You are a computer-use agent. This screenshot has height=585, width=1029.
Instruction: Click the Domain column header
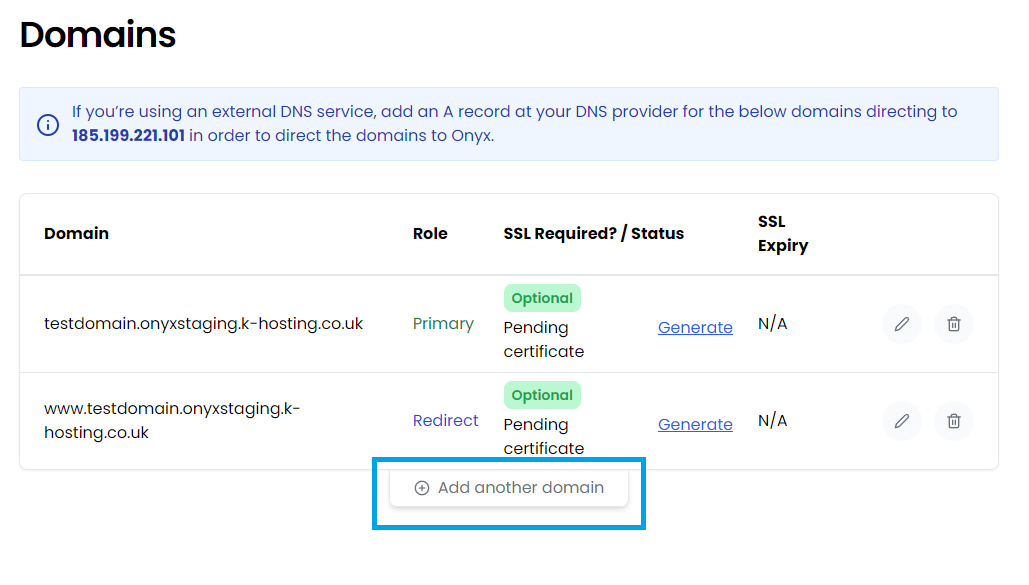(76, 234)
